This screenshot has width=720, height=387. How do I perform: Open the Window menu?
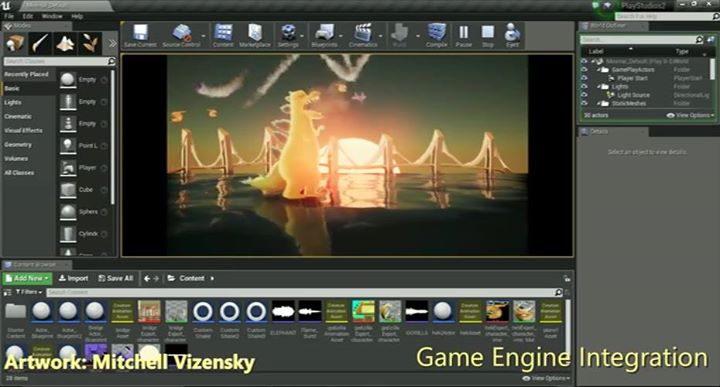coord(52,16)
